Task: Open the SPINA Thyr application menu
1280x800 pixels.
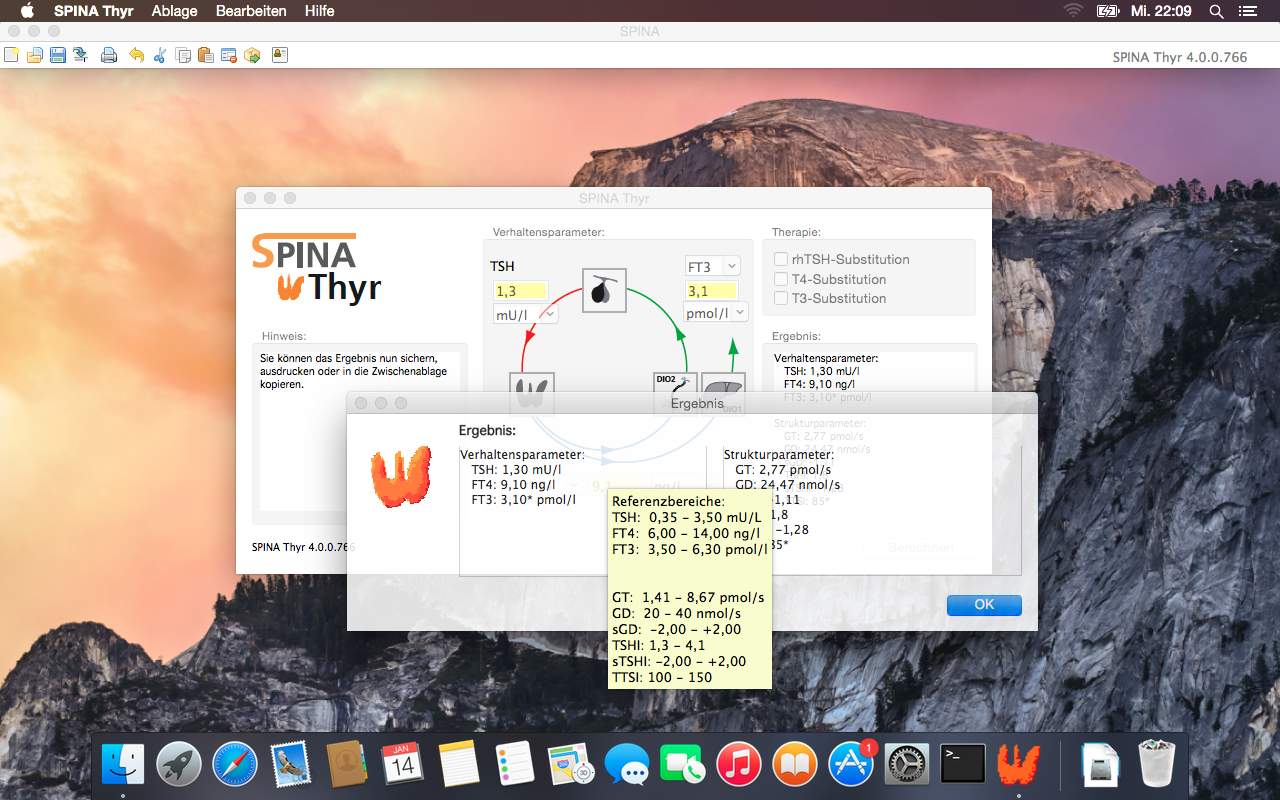Action: (94, 11)
